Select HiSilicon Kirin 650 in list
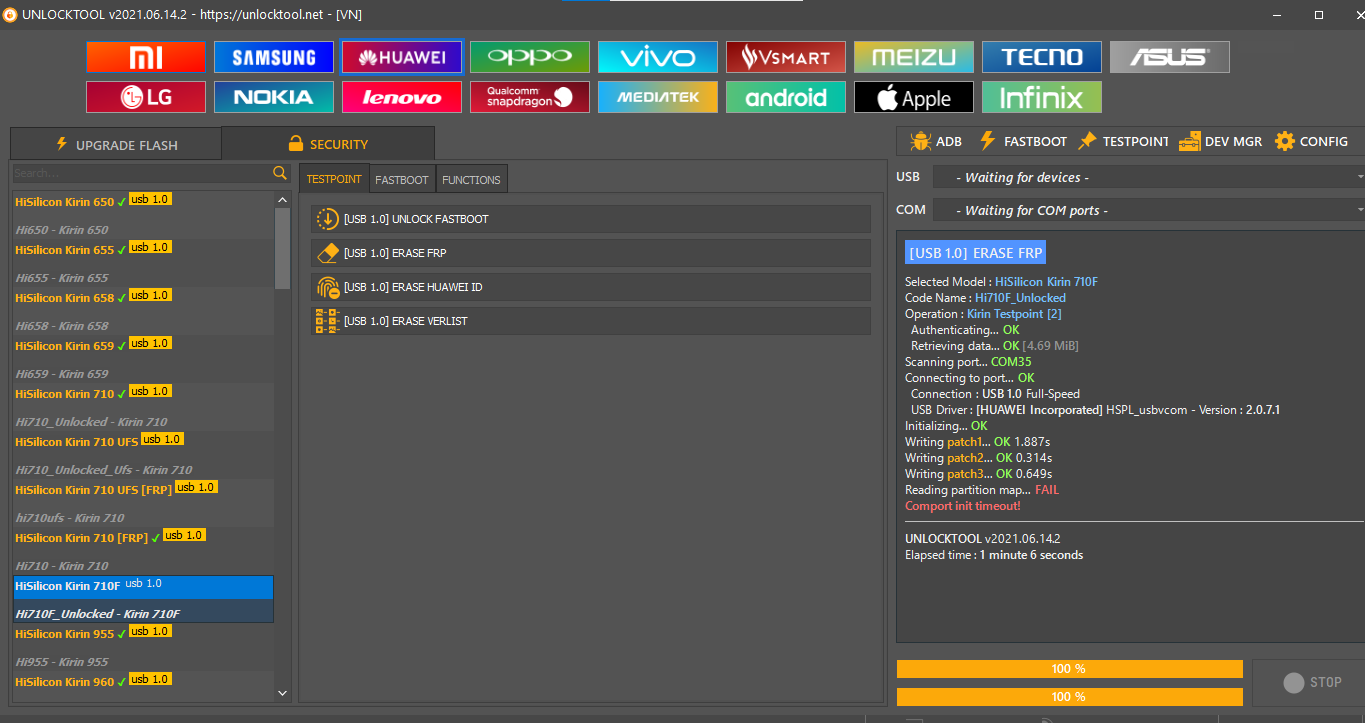Screen dimensions: 1365x723 click(x=143, y=202)
